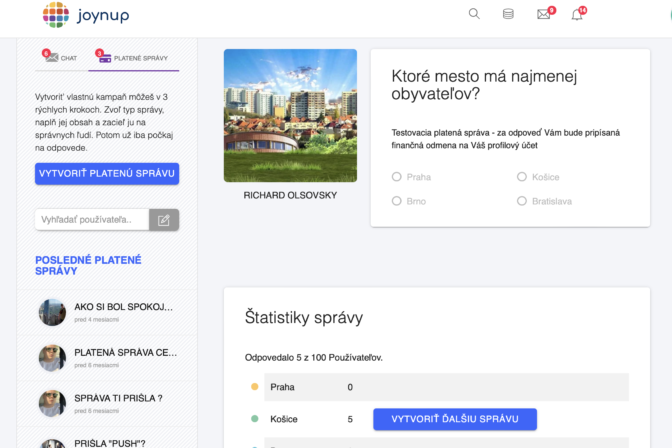672x448 pixels.
Task: Click the green Košice legend dot
Action: point(255,419)
